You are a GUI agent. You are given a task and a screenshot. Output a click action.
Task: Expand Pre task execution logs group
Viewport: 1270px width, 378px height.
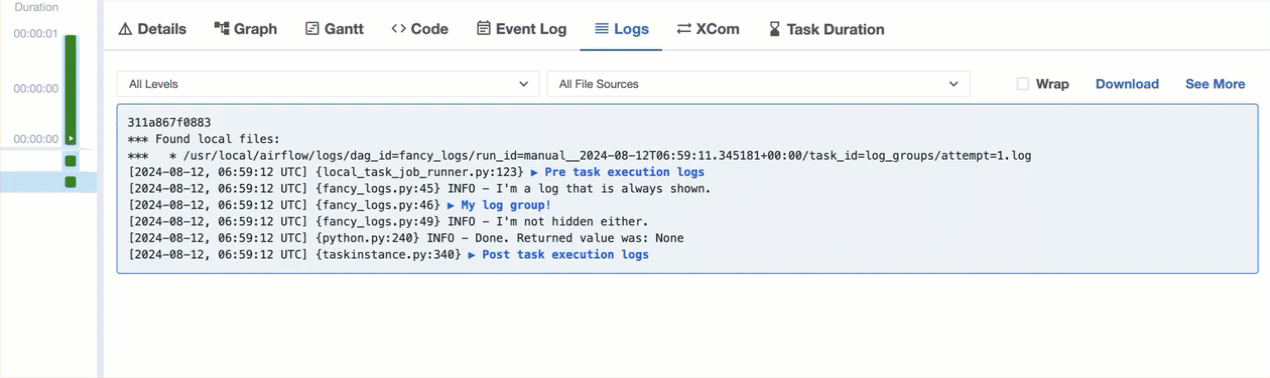(617, 172)
